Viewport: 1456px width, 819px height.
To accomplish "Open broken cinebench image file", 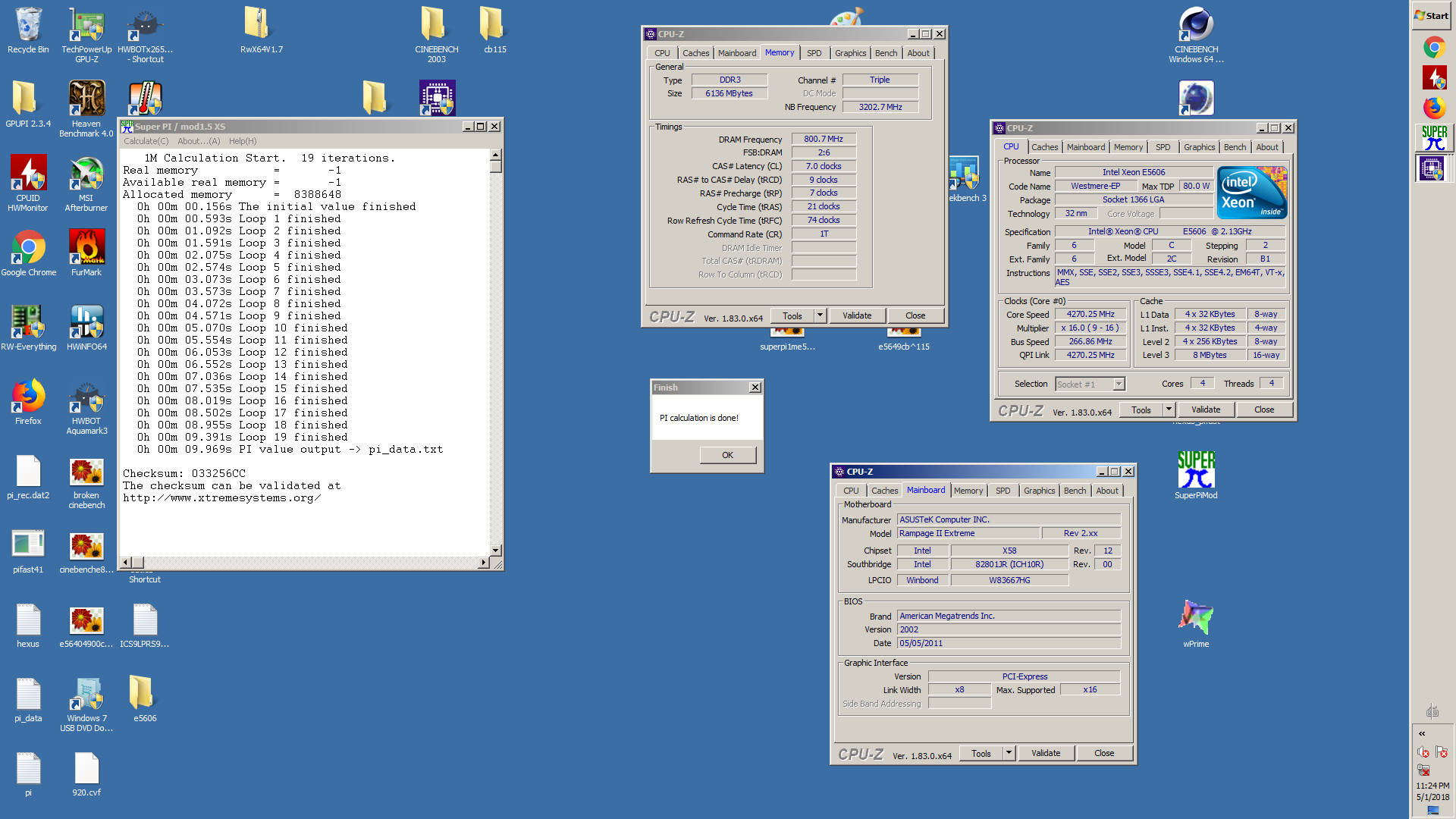I will pos(86,481).
